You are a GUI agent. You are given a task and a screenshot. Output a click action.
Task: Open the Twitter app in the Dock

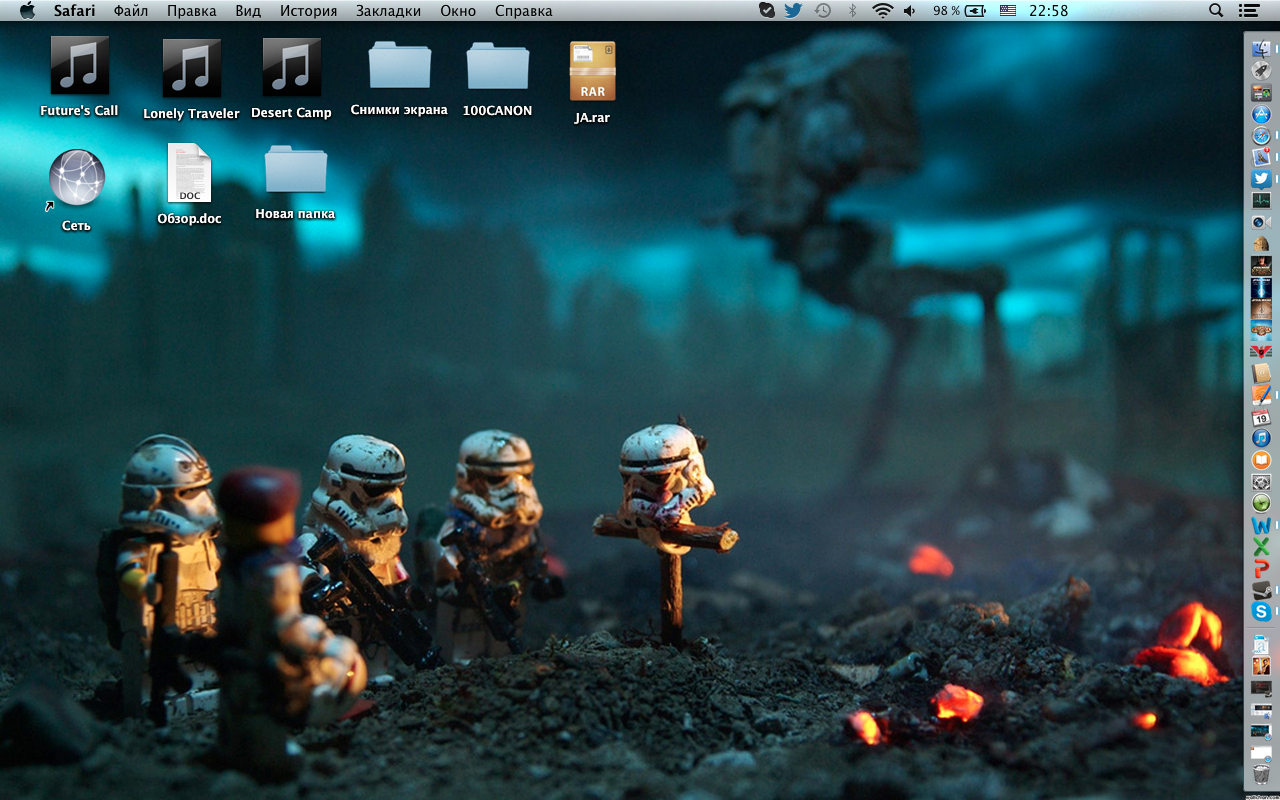(1261, 179)
